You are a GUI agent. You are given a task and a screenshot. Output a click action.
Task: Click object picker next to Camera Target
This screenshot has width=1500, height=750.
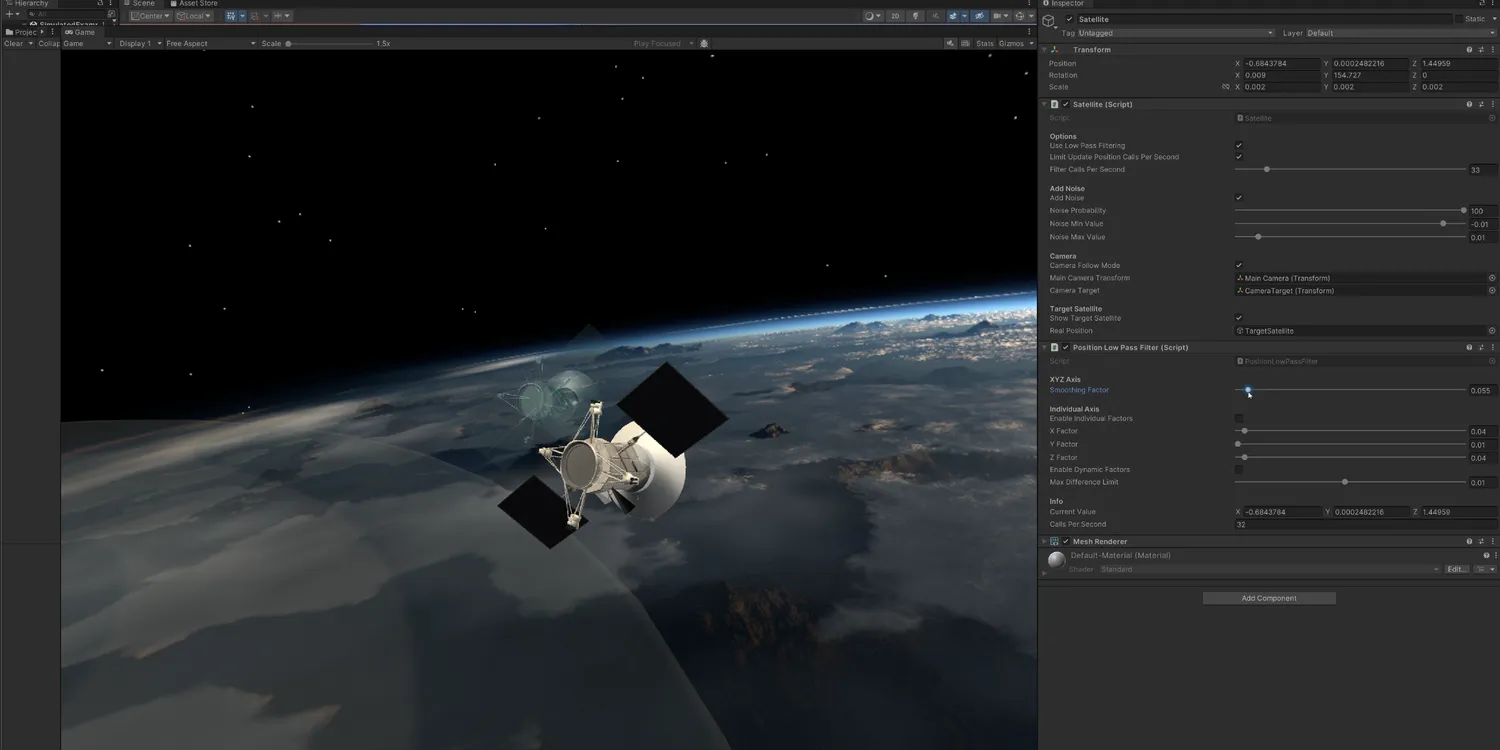tap(1492, 291)
